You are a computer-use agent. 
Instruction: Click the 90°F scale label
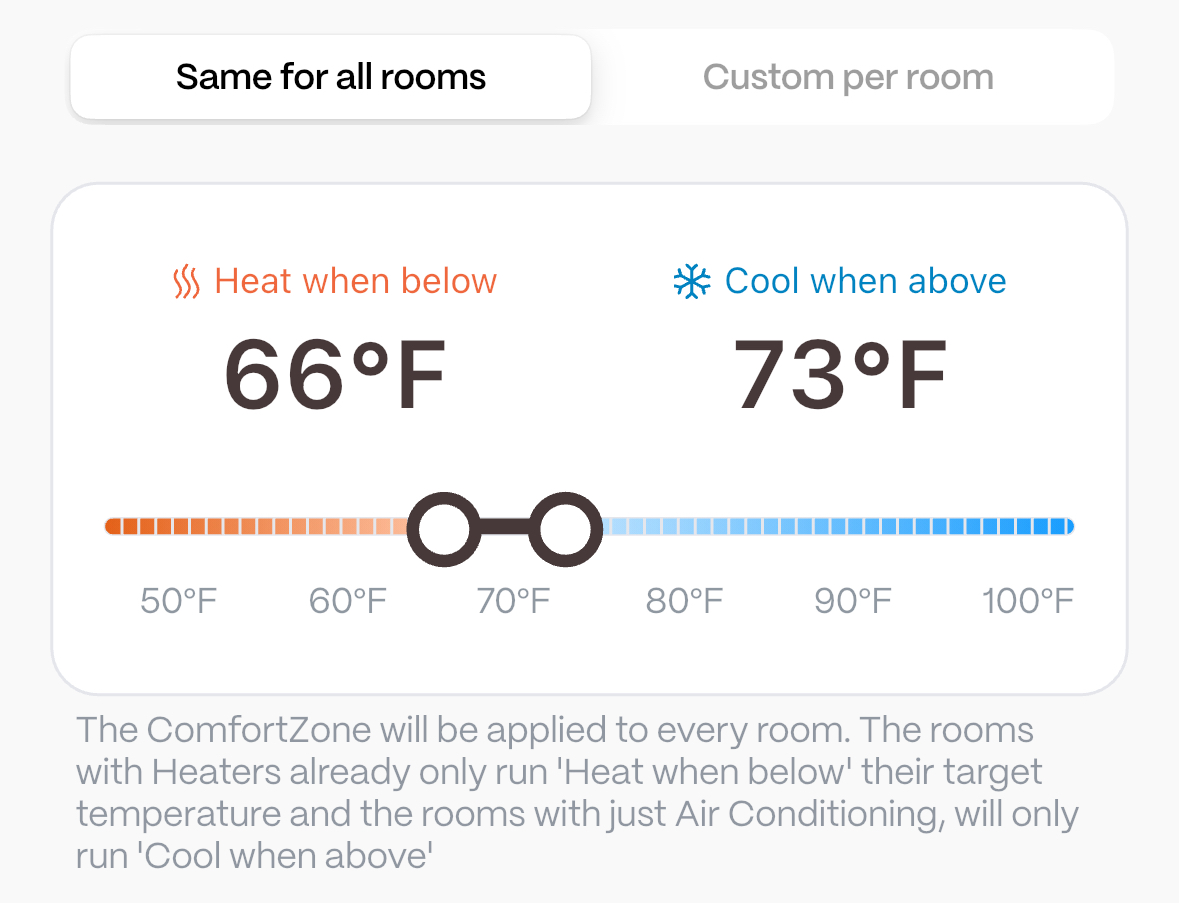click(x=853, y=602)
